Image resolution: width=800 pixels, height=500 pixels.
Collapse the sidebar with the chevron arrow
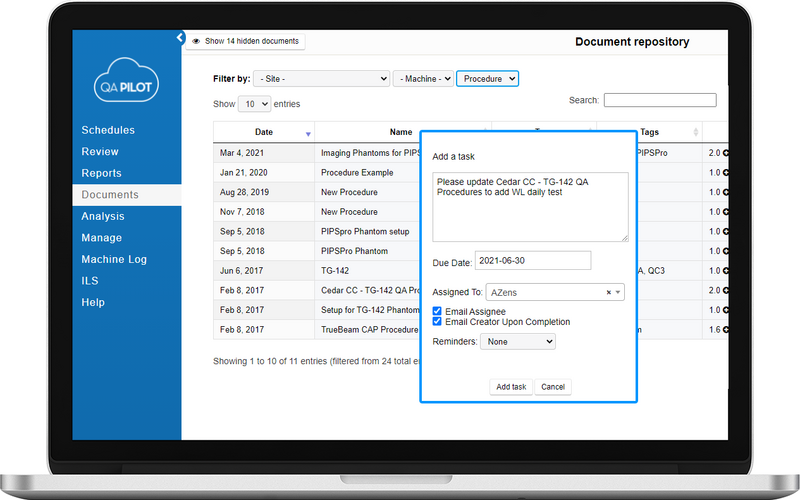(x=180, y=38)
